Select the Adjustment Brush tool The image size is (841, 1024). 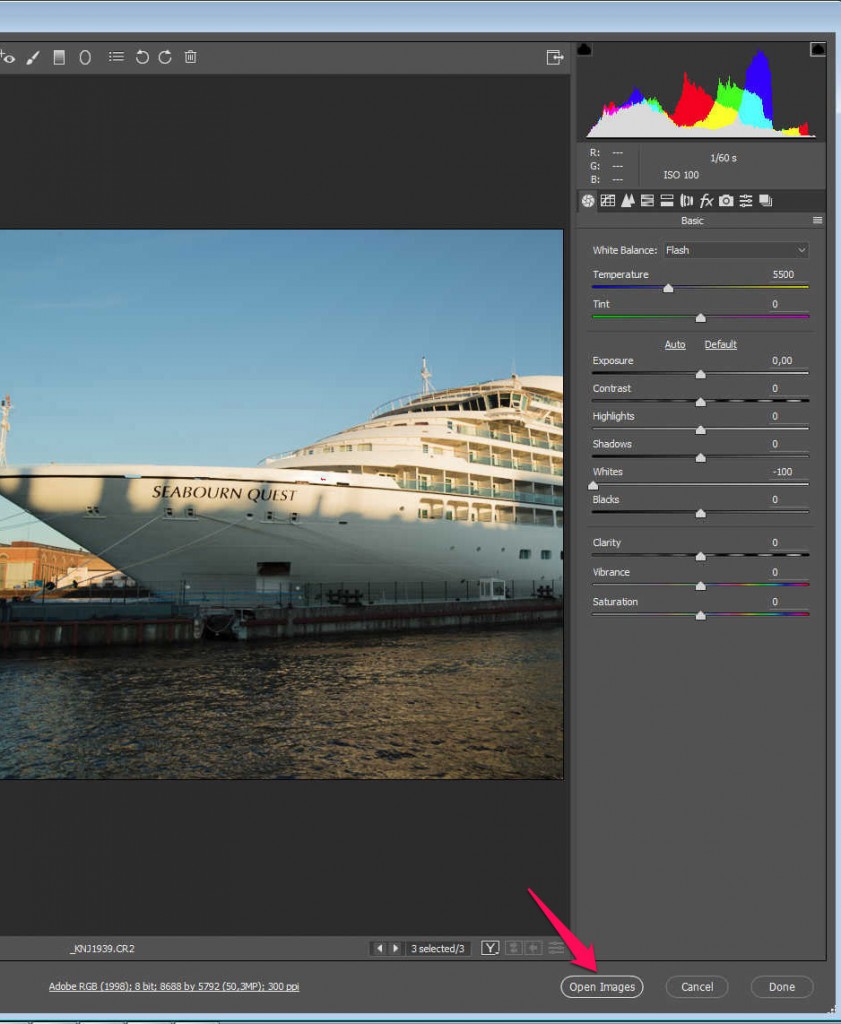33,58
